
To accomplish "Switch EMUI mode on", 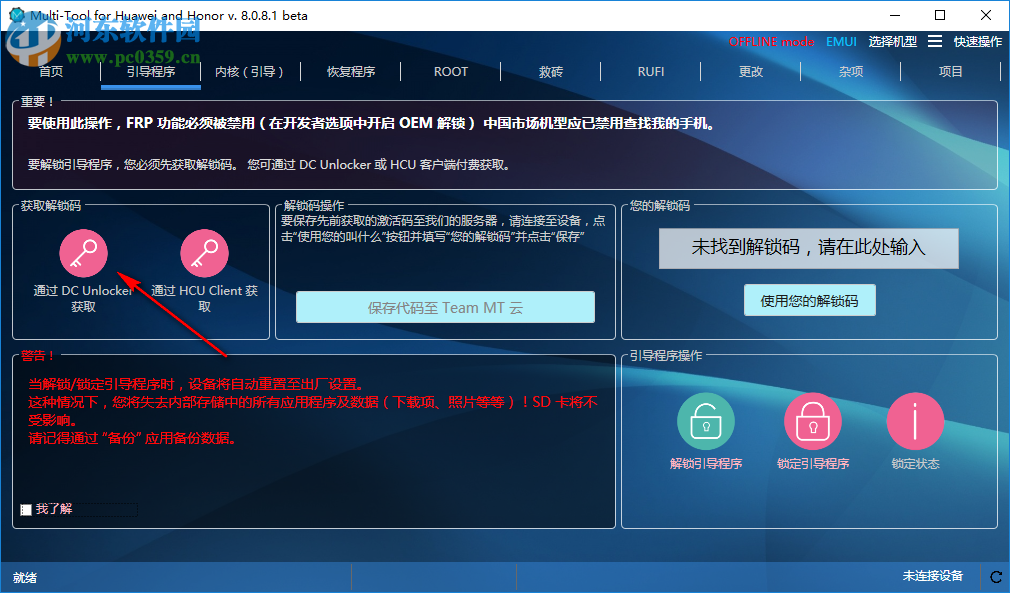I will (841, 42).
